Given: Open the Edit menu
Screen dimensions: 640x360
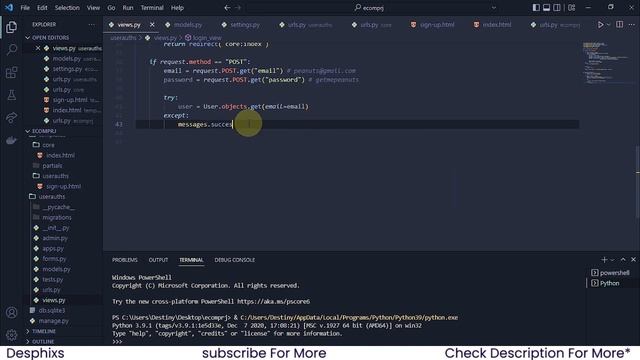Looking at the screenshot, I should (42, 8).
